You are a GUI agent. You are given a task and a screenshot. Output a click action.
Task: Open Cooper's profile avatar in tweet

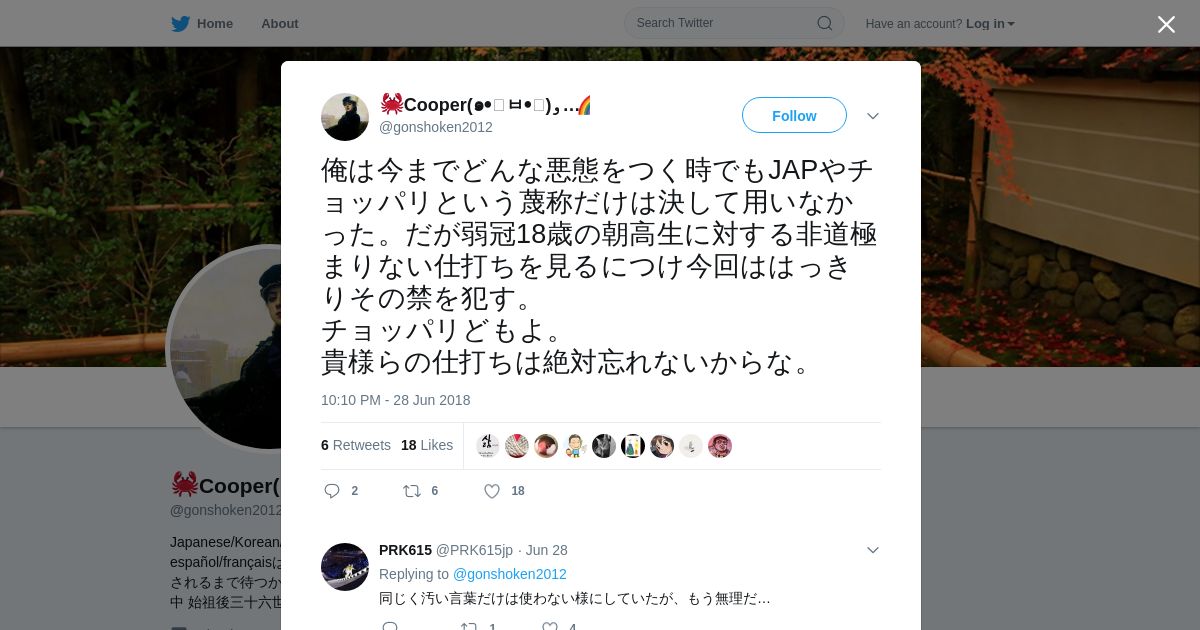click(345, 117)
